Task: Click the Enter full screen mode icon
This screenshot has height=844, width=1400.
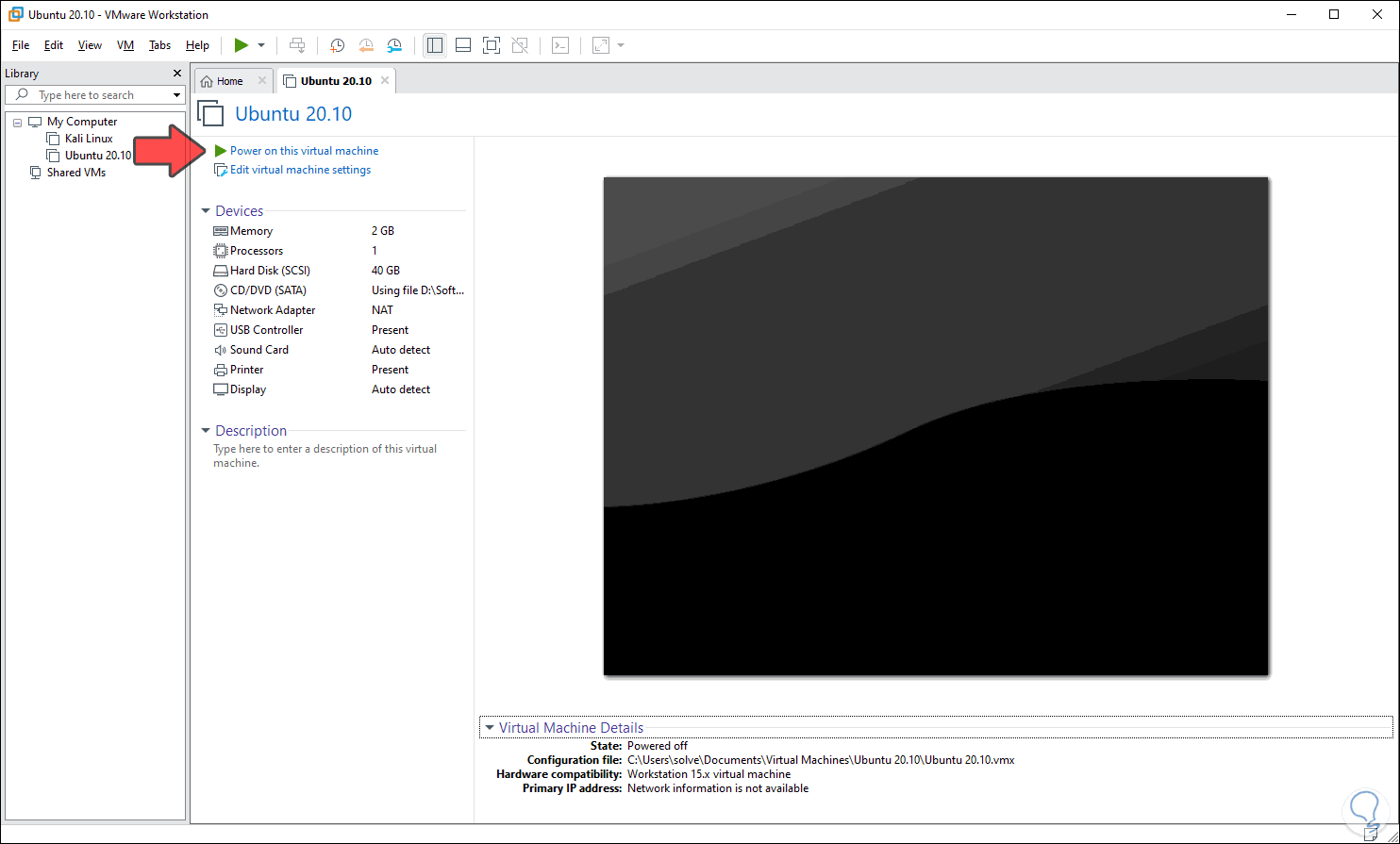Action: pos(491,45)
